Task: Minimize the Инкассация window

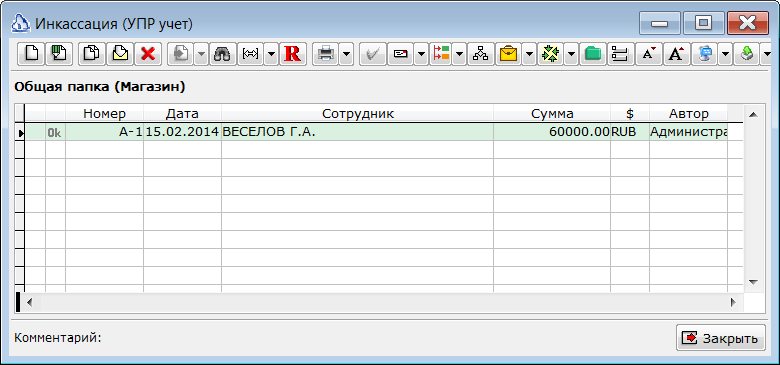Action: (x=660, y=23)
